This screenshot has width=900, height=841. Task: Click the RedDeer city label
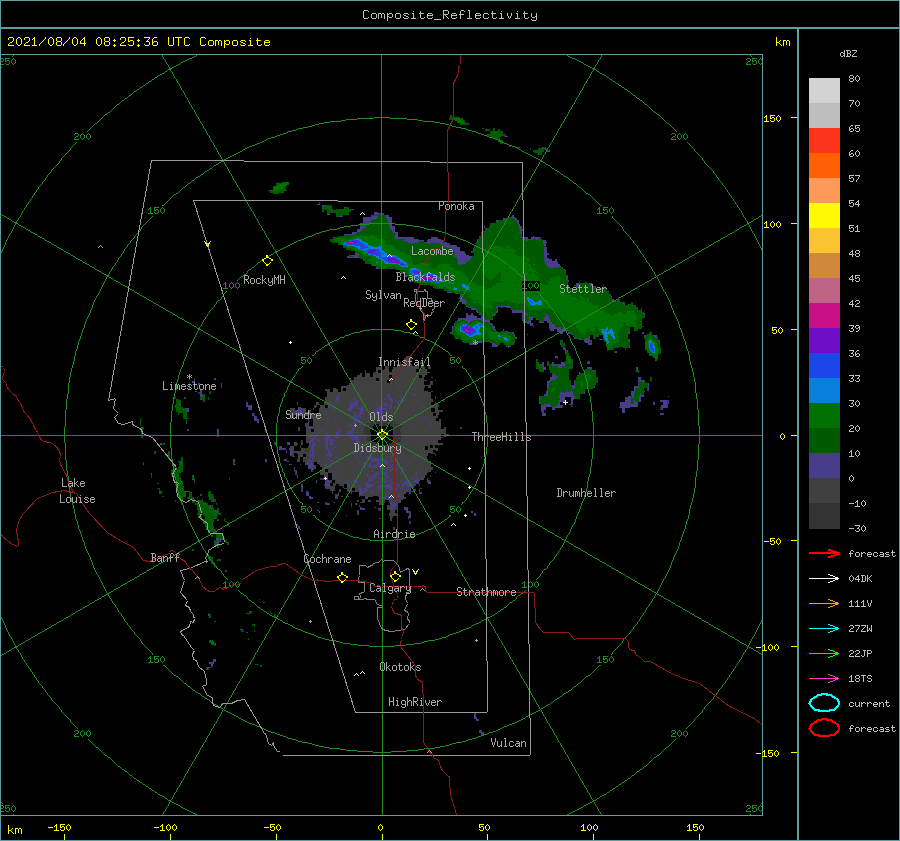[x=424, y=303]
